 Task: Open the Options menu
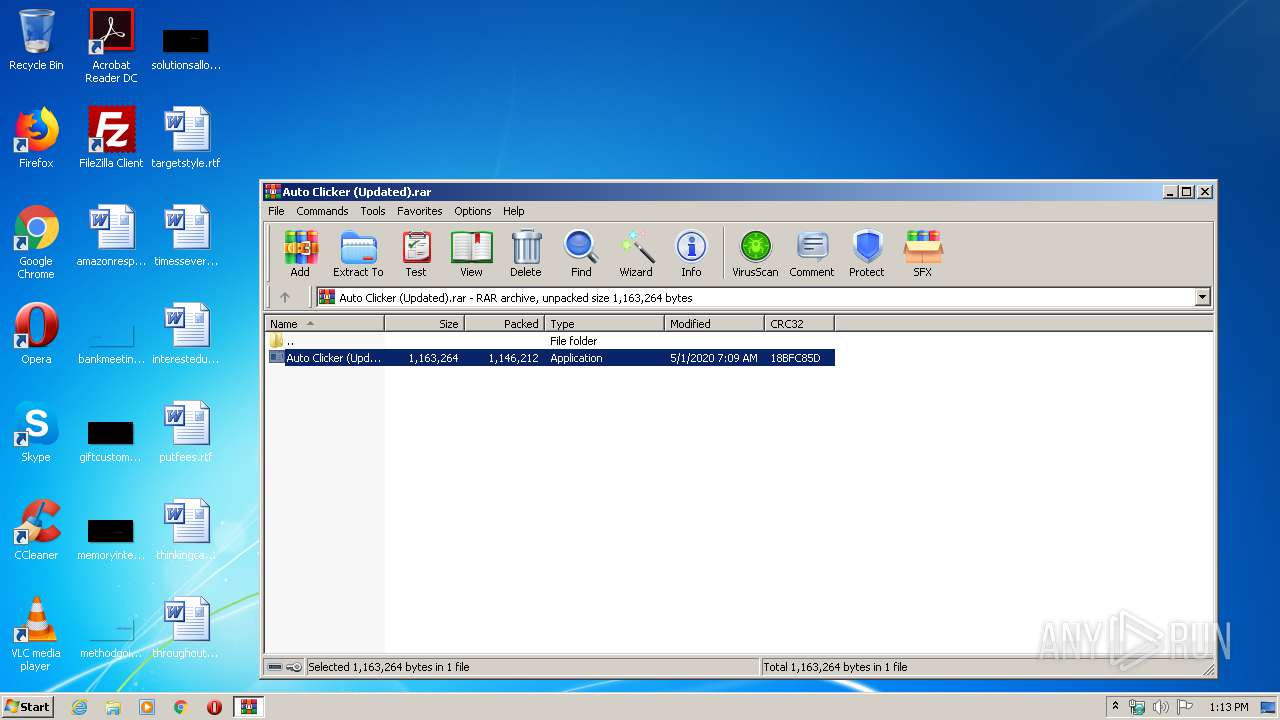(473, 211)
